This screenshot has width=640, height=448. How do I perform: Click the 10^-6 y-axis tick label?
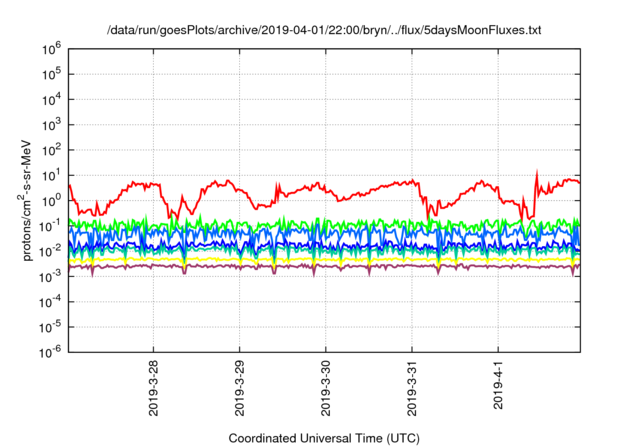pyautogui.click(x=50, y=353)
